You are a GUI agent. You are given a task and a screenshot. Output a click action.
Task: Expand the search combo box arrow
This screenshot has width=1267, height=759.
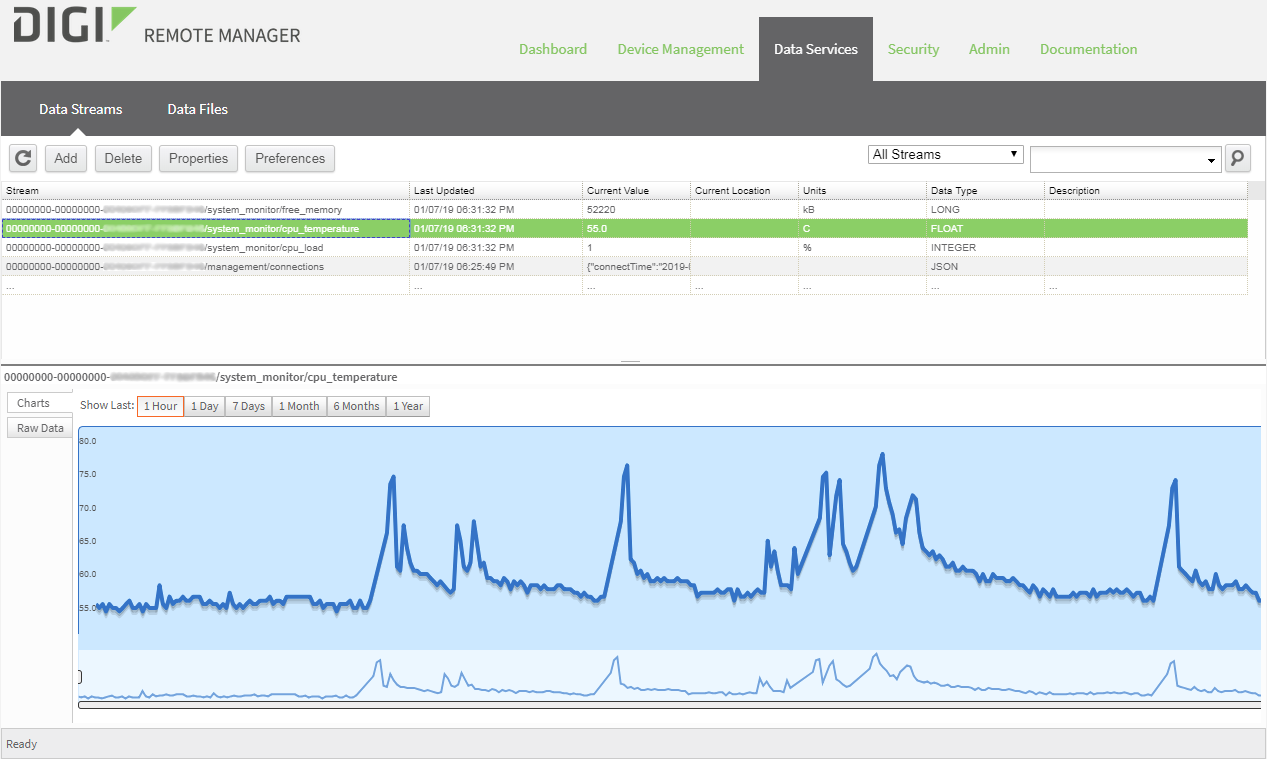click(x=1212, y=159)
